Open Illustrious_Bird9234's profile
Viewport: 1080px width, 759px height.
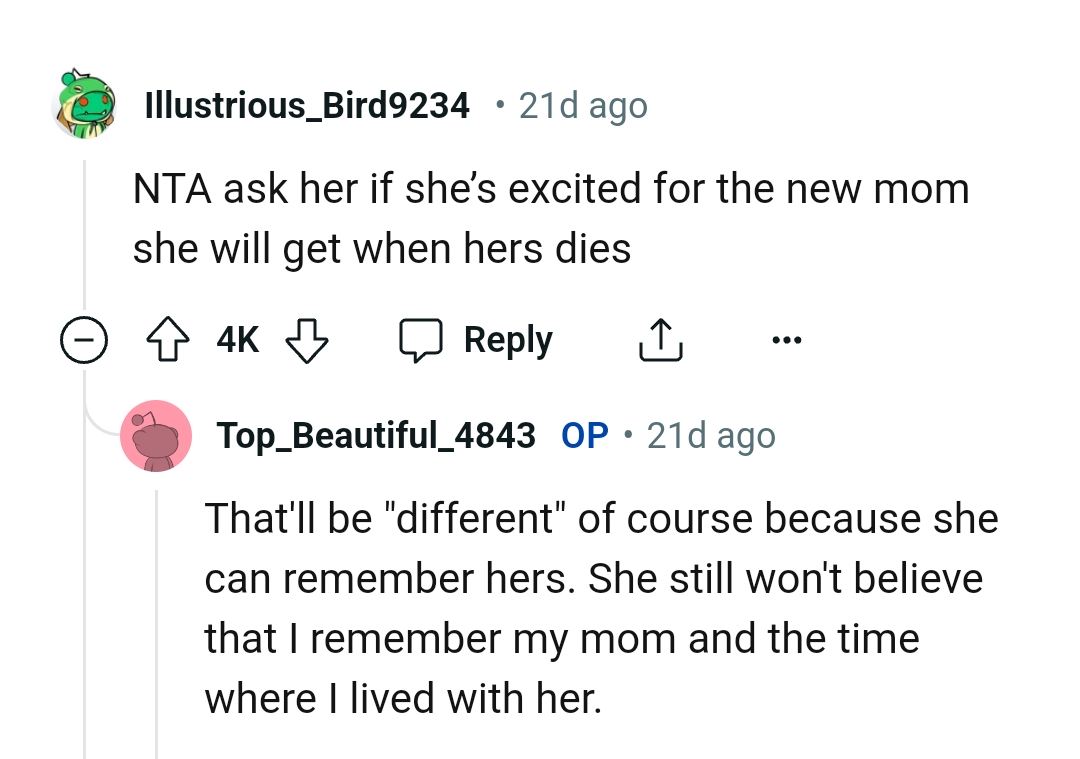click(x=307, y=104)
